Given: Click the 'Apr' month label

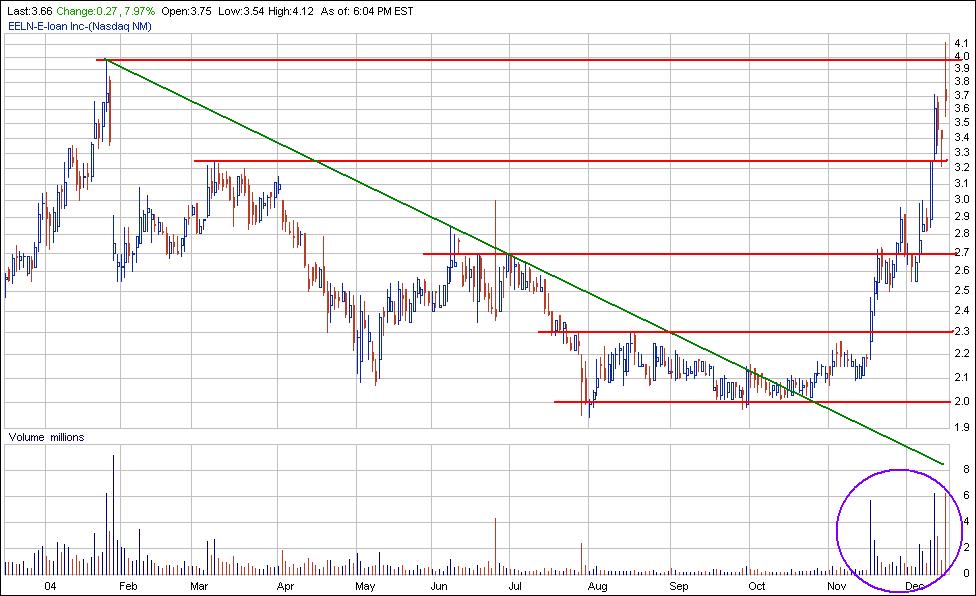Looking at the screenshot, I should tap(285, 586).
